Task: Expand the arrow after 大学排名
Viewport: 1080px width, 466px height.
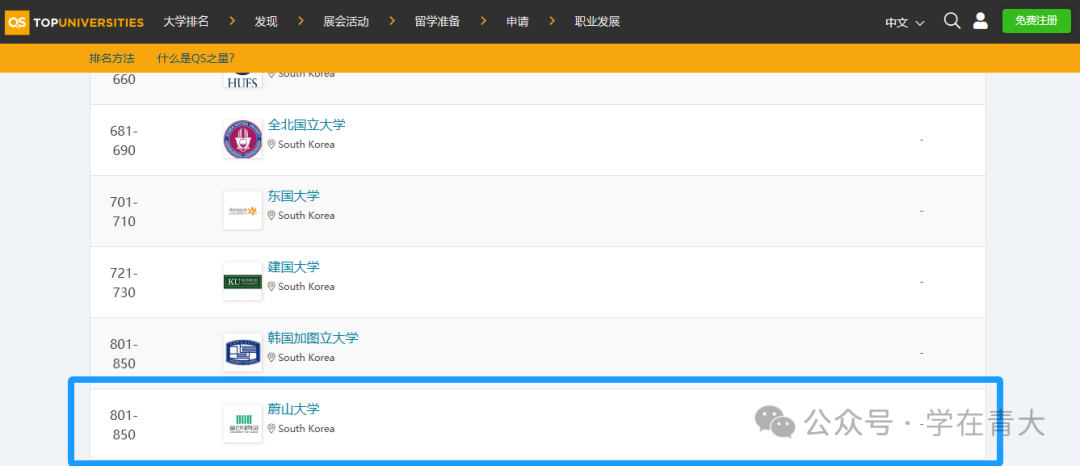Action: (x=232, y=21)
